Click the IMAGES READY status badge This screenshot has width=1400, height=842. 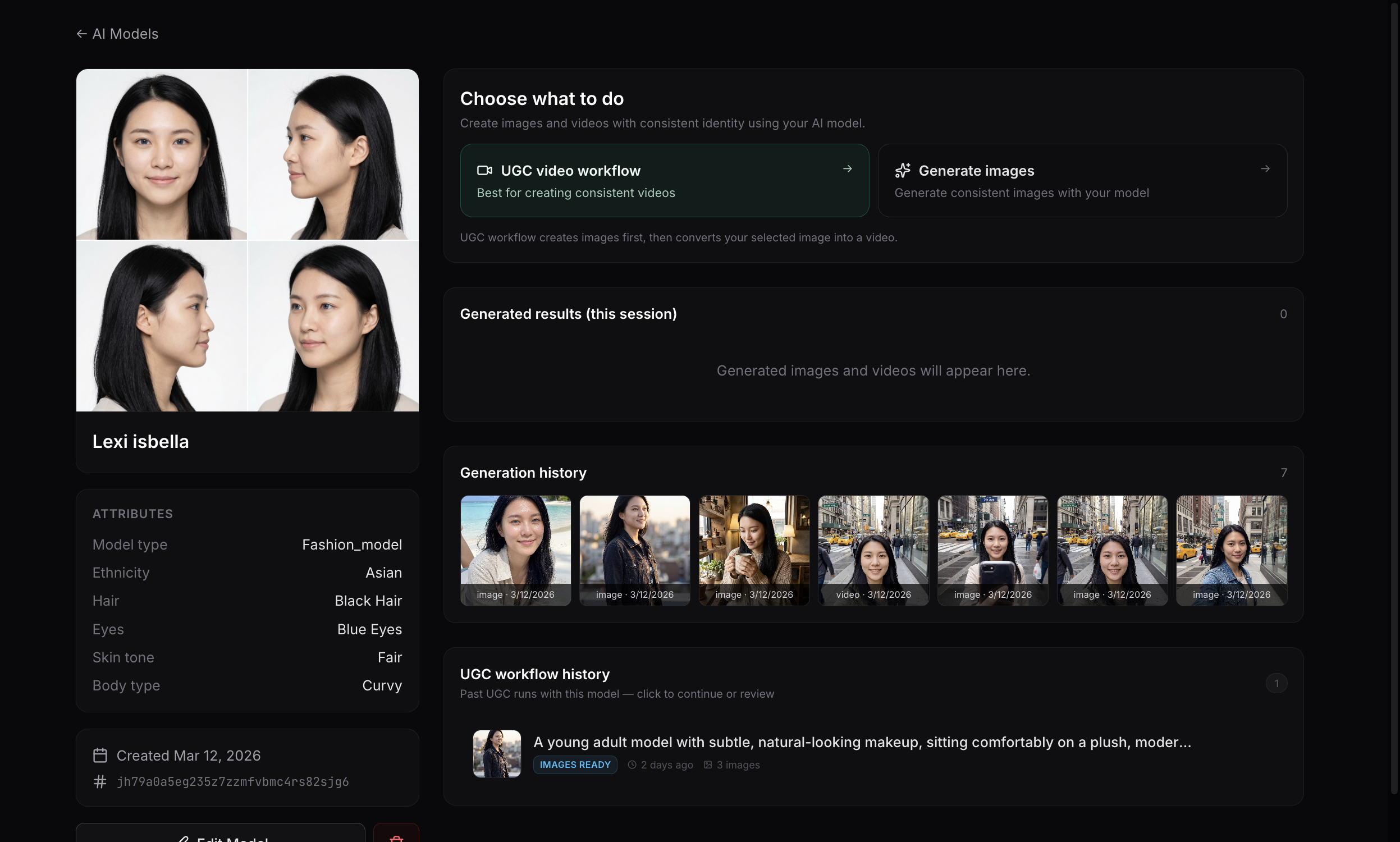coord(575,765)
